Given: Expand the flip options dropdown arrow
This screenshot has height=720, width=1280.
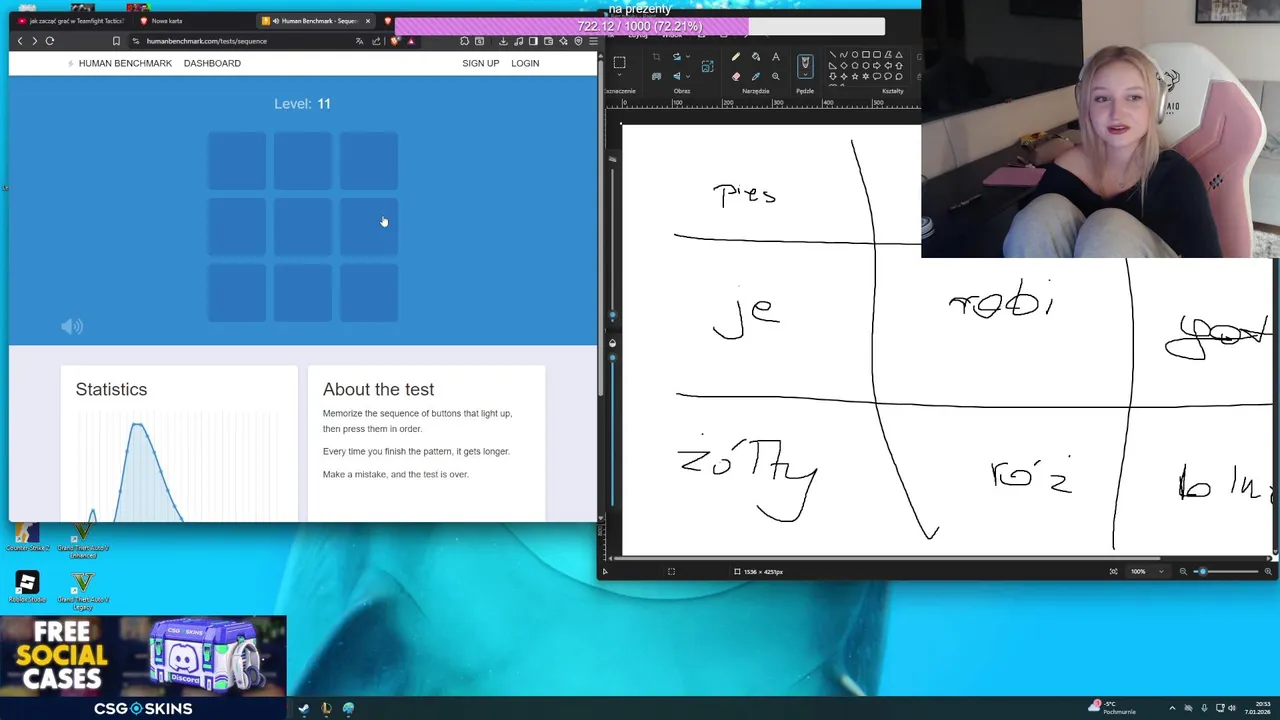Looking at the screenshot, I should click(x=688, y=77).
